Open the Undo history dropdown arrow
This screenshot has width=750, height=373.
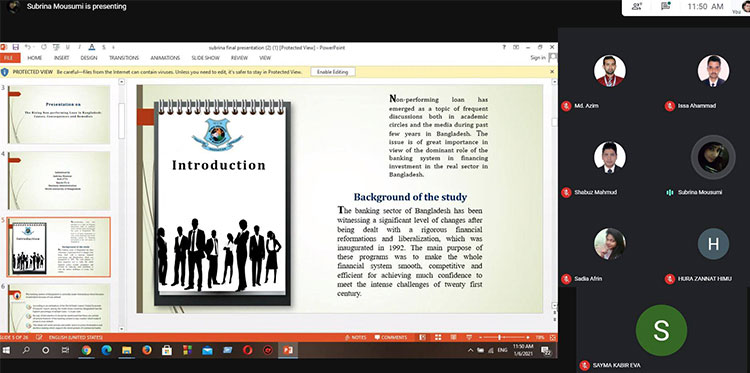point(34,47)
